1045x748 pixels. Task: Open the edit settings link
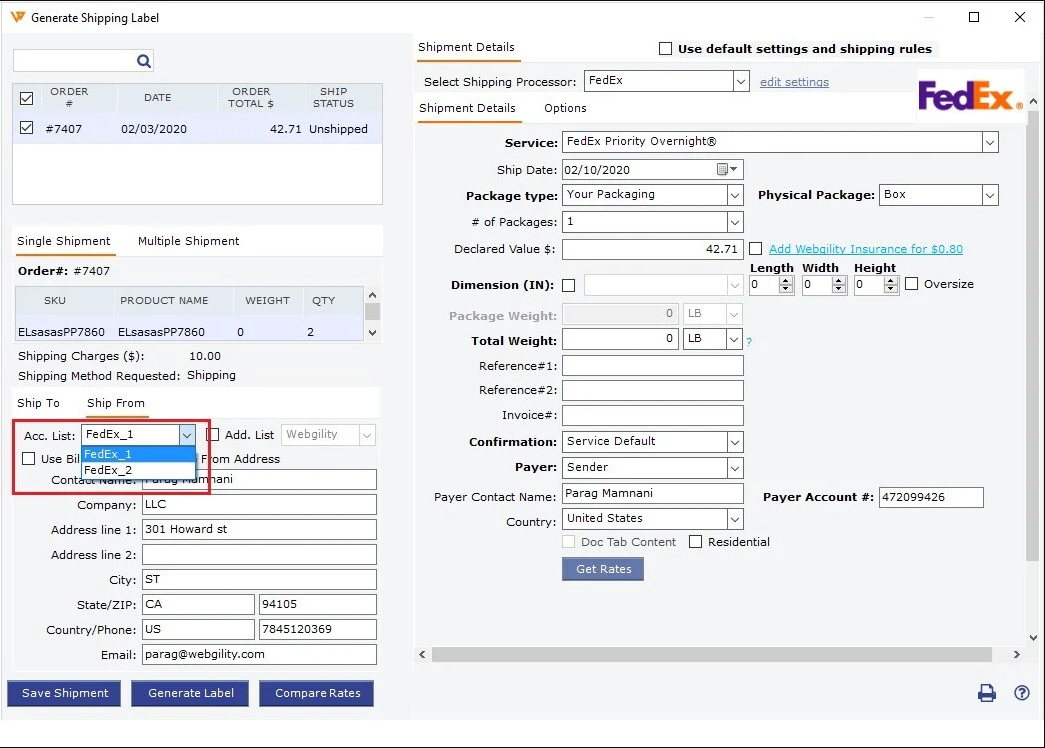point(794,82)
